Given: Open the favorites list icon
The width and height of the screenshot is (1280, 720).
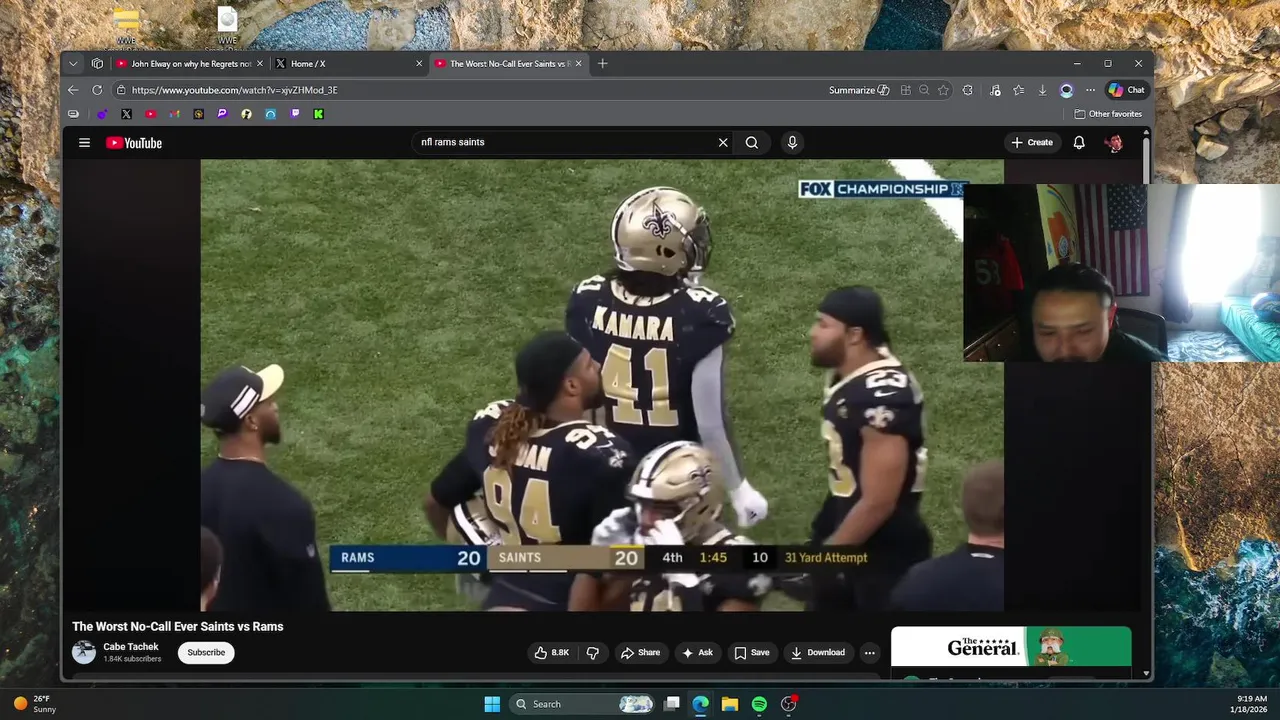Looking at the screenshot, I should [1018, 90].
